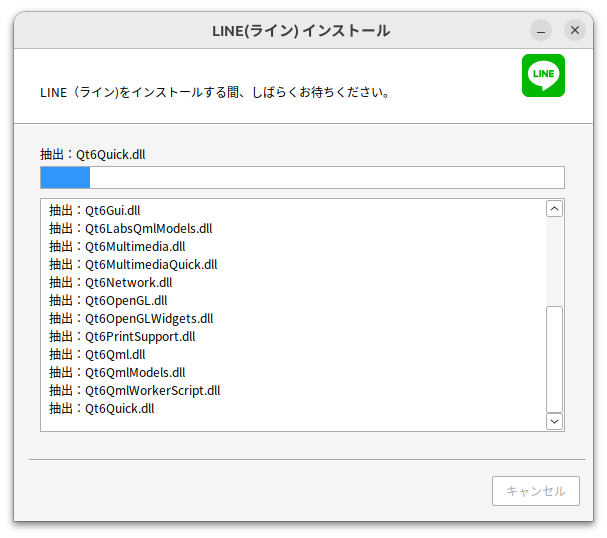Select the 抽出：Qt6QmlWorkerScript.dll log line
Screen dimensions: 607x538
134,391
